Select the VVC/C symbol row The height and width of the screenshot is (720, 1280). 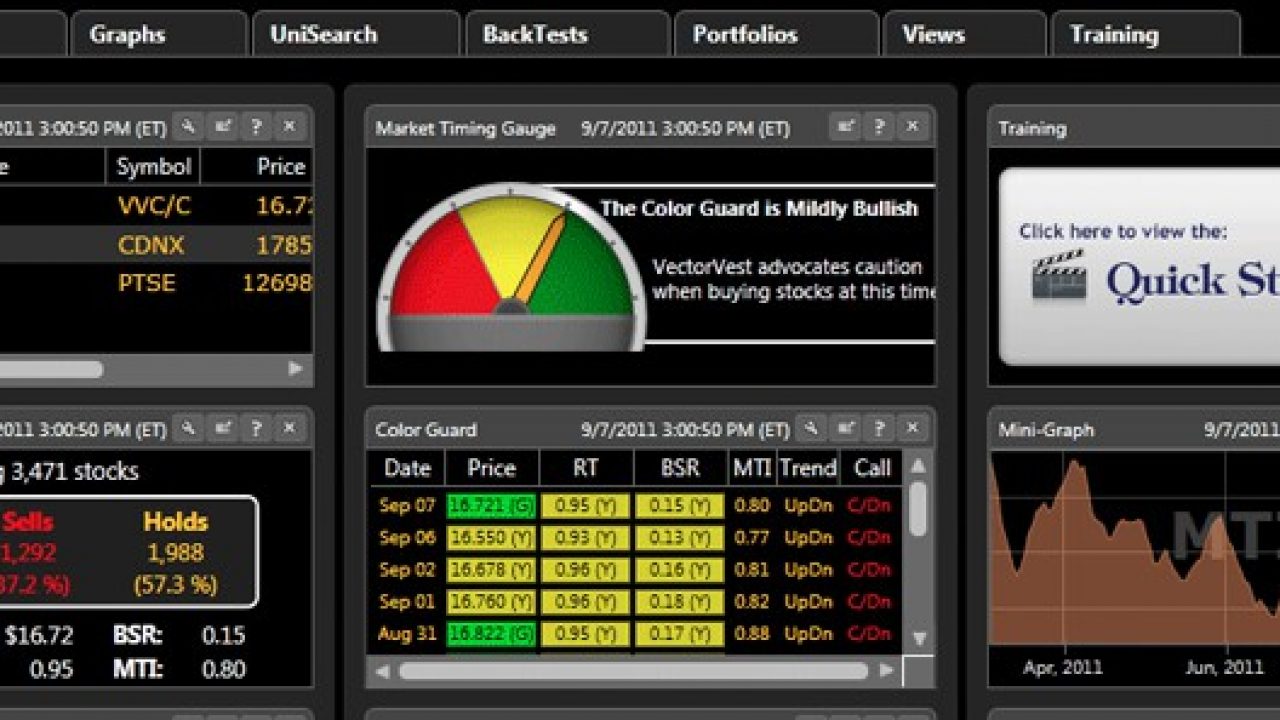coord(156,206)
